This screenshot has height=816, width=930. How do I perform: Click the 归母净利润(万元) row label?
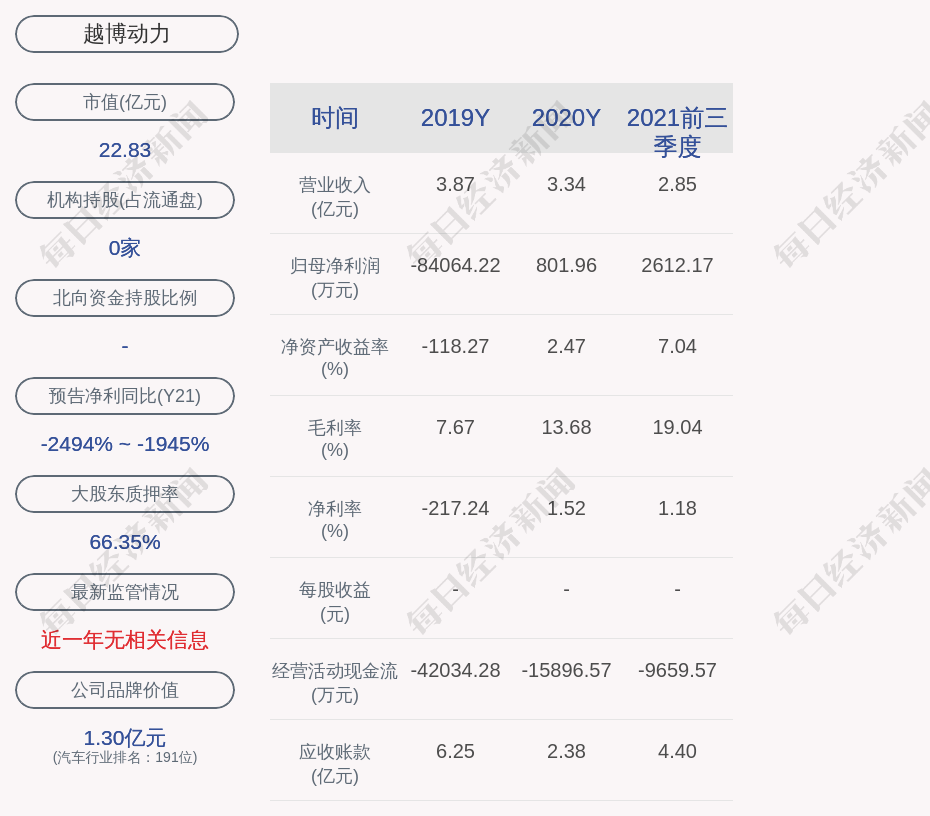pos(335,278)
